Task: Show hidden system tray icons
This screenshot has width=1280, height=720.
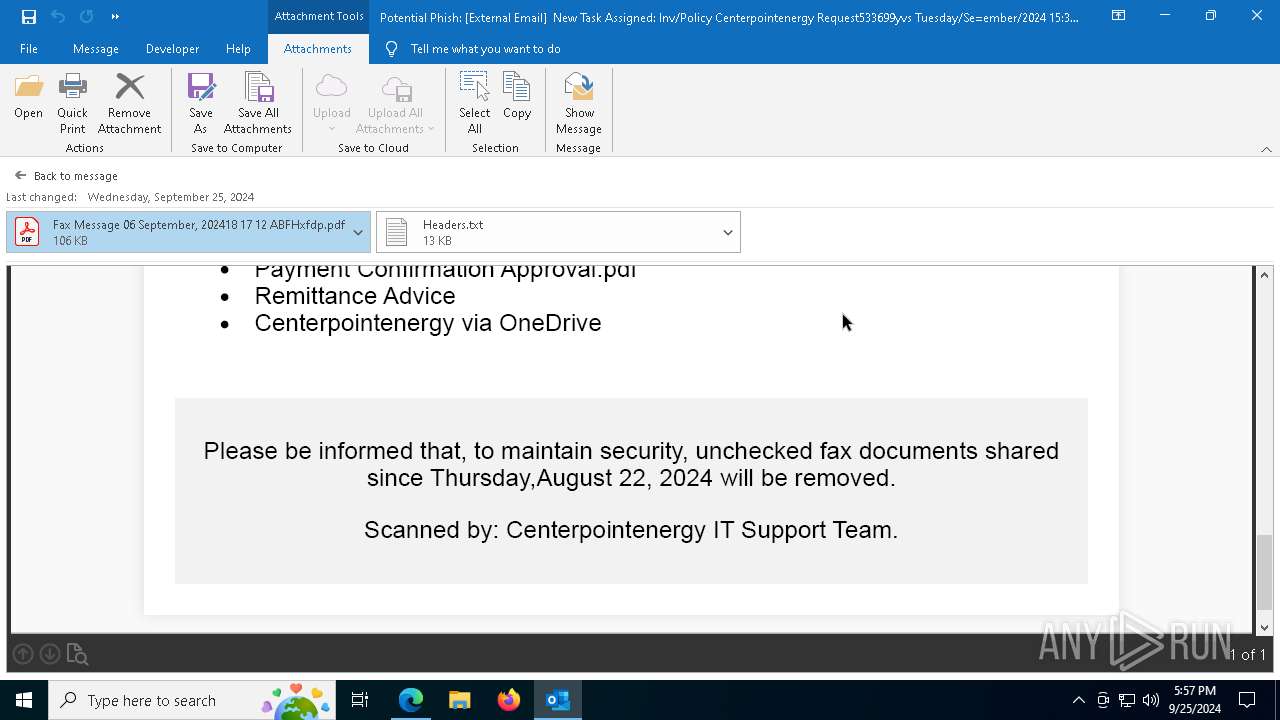Action: [x=1078, y=700]
